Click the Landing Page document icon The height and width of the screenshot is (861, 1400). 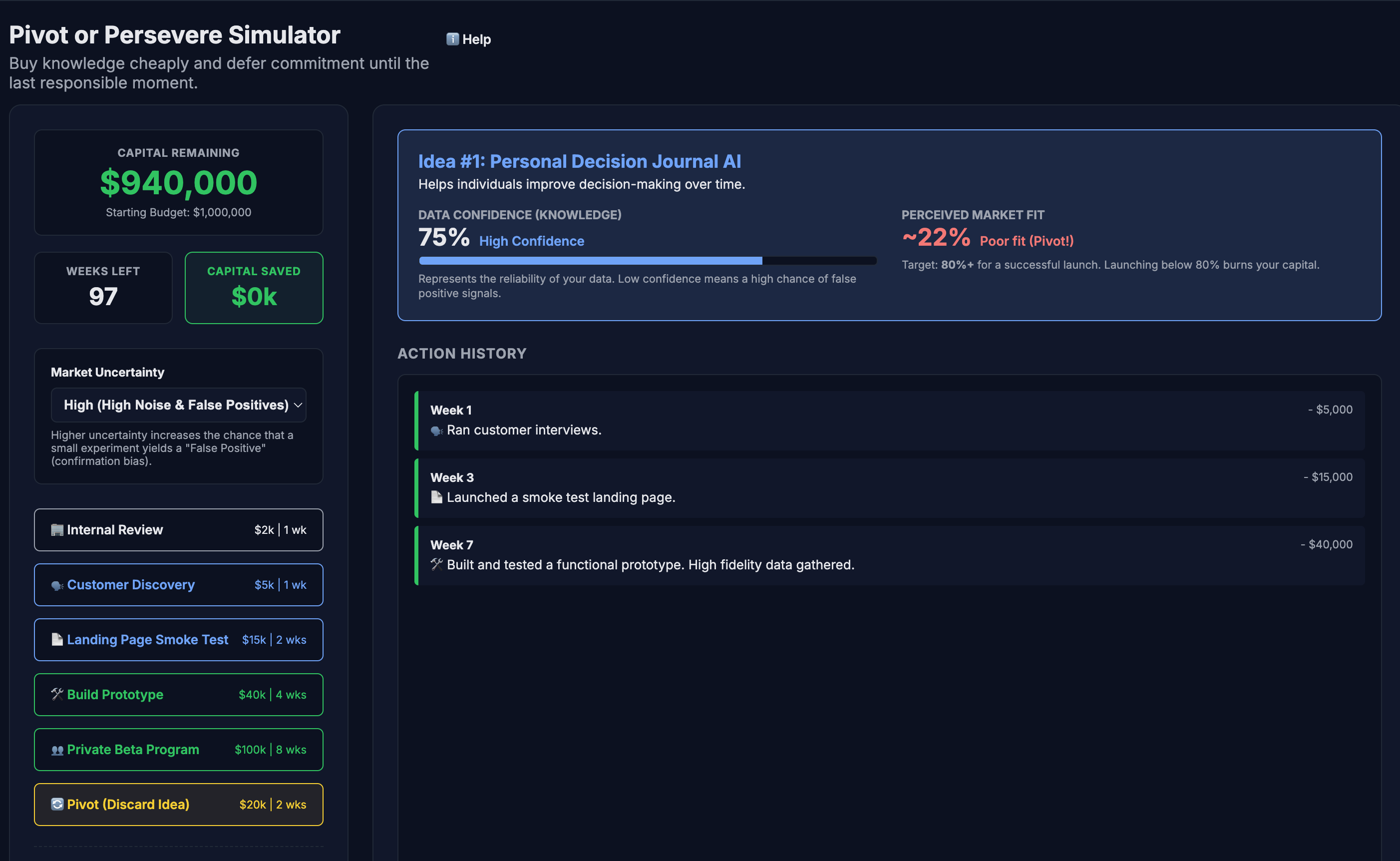57,639
